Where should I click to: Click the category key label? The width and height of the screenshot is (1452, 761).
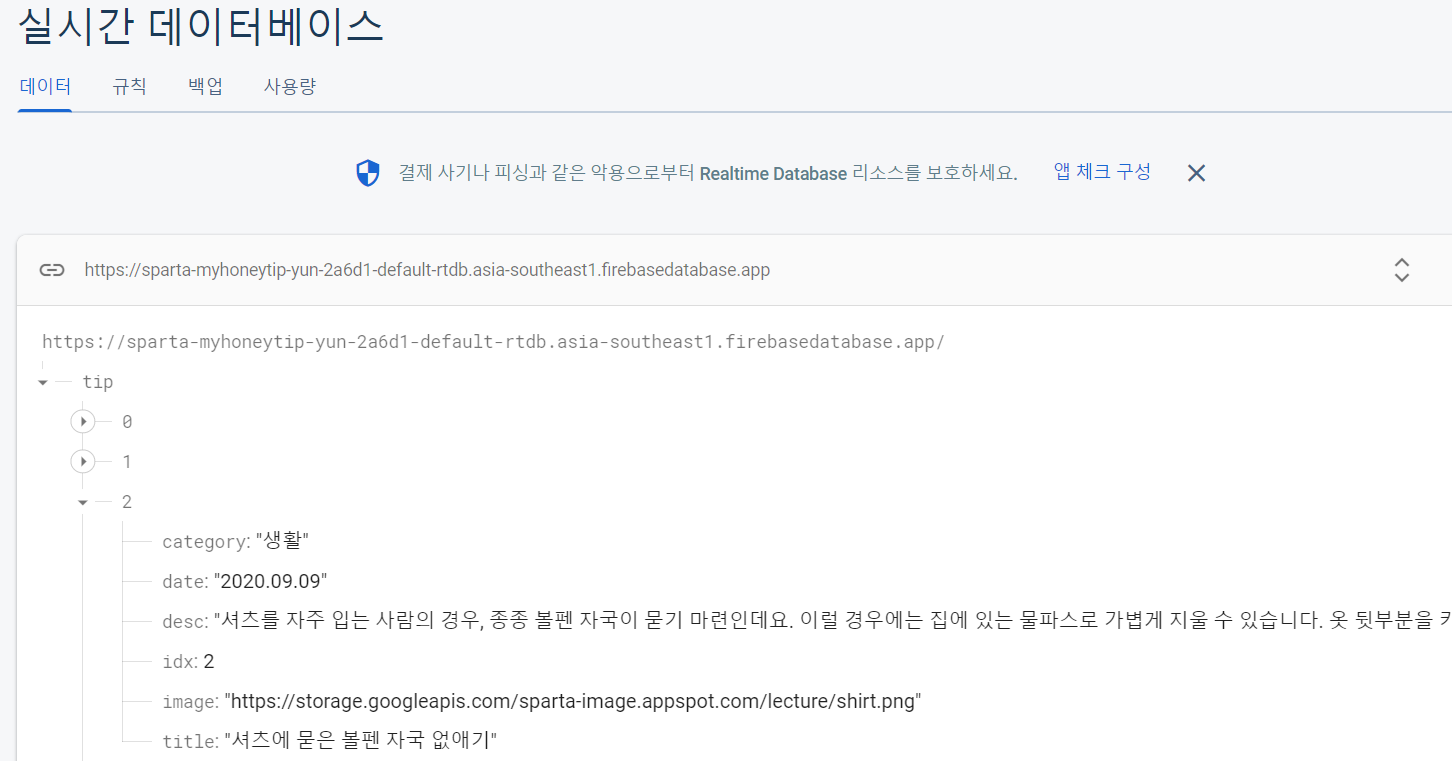pyautogui.click(x=204, y=542)
